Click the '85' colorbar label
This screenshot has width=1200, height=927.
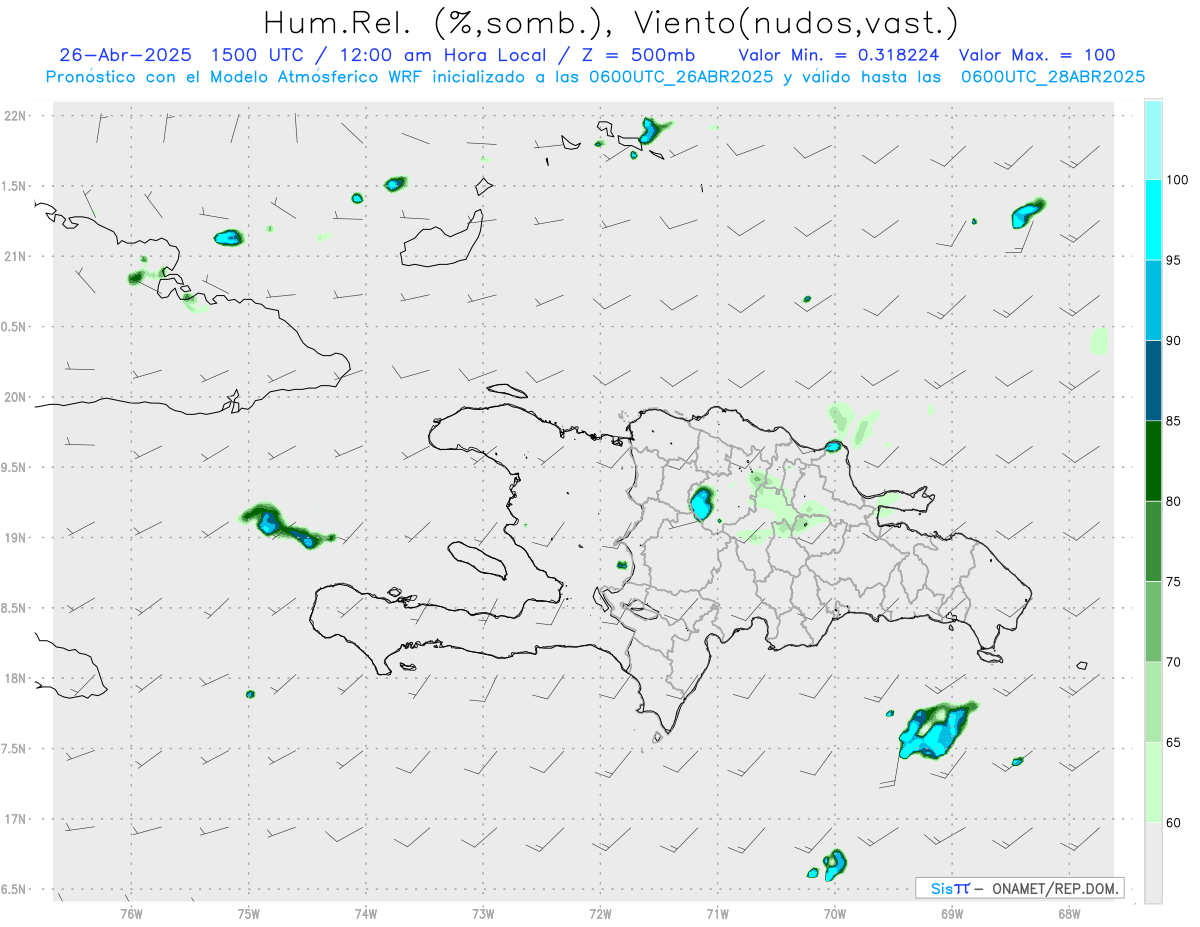[x=1175, y=421]
